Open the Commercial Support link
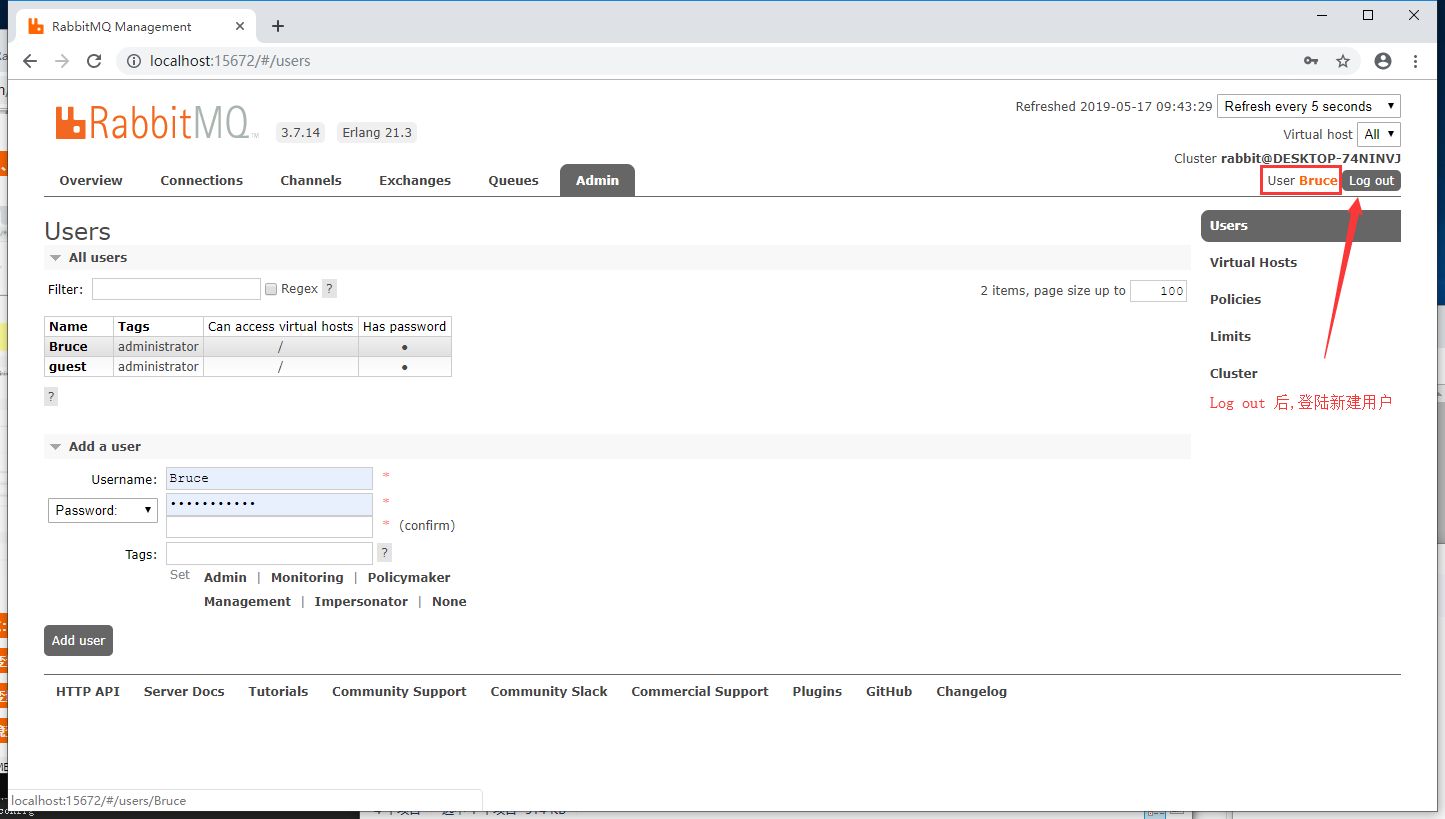1445x819 pixels. (x=700, y=692)
